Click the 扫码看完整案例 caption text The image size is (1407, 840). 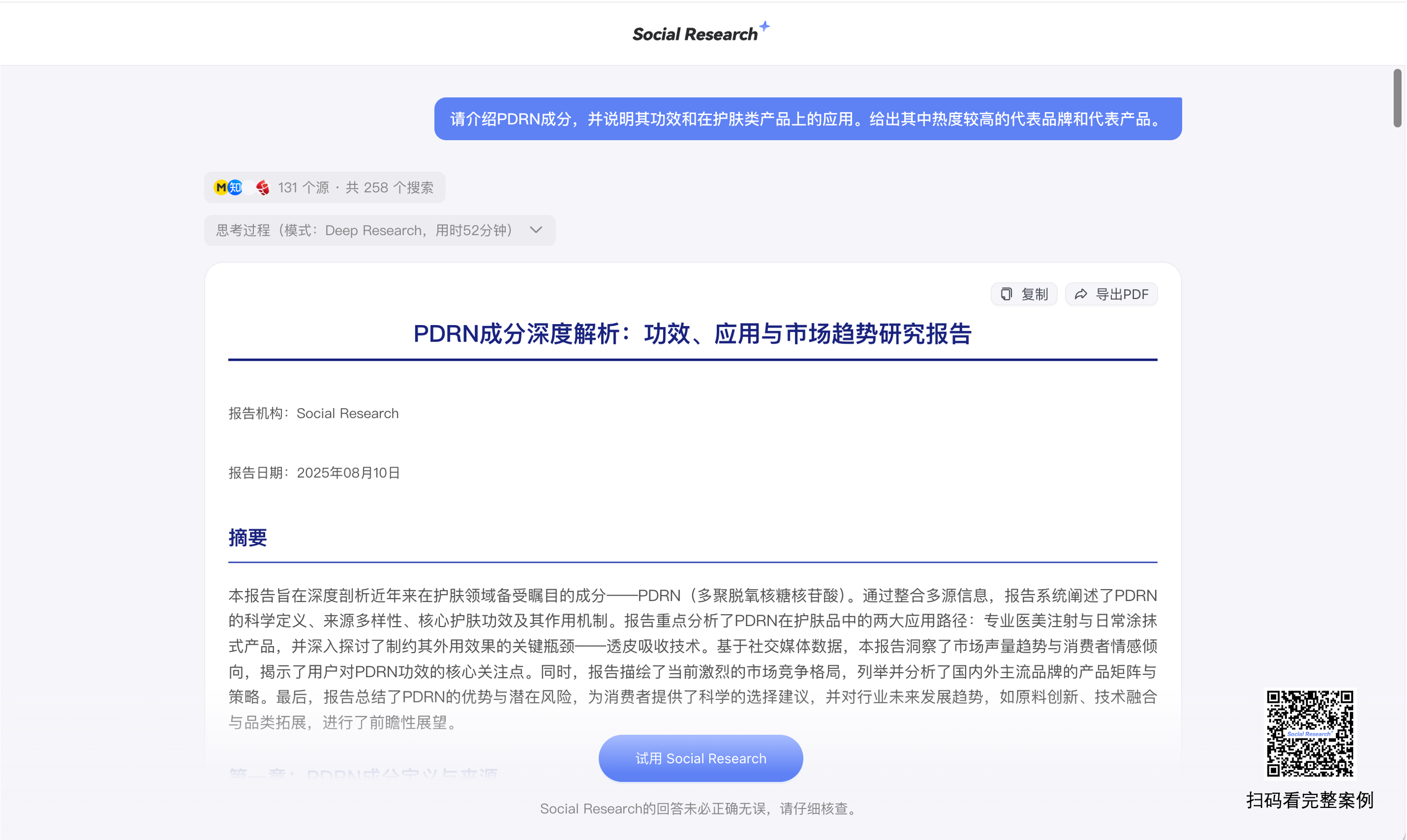(x=1310, y=800)
